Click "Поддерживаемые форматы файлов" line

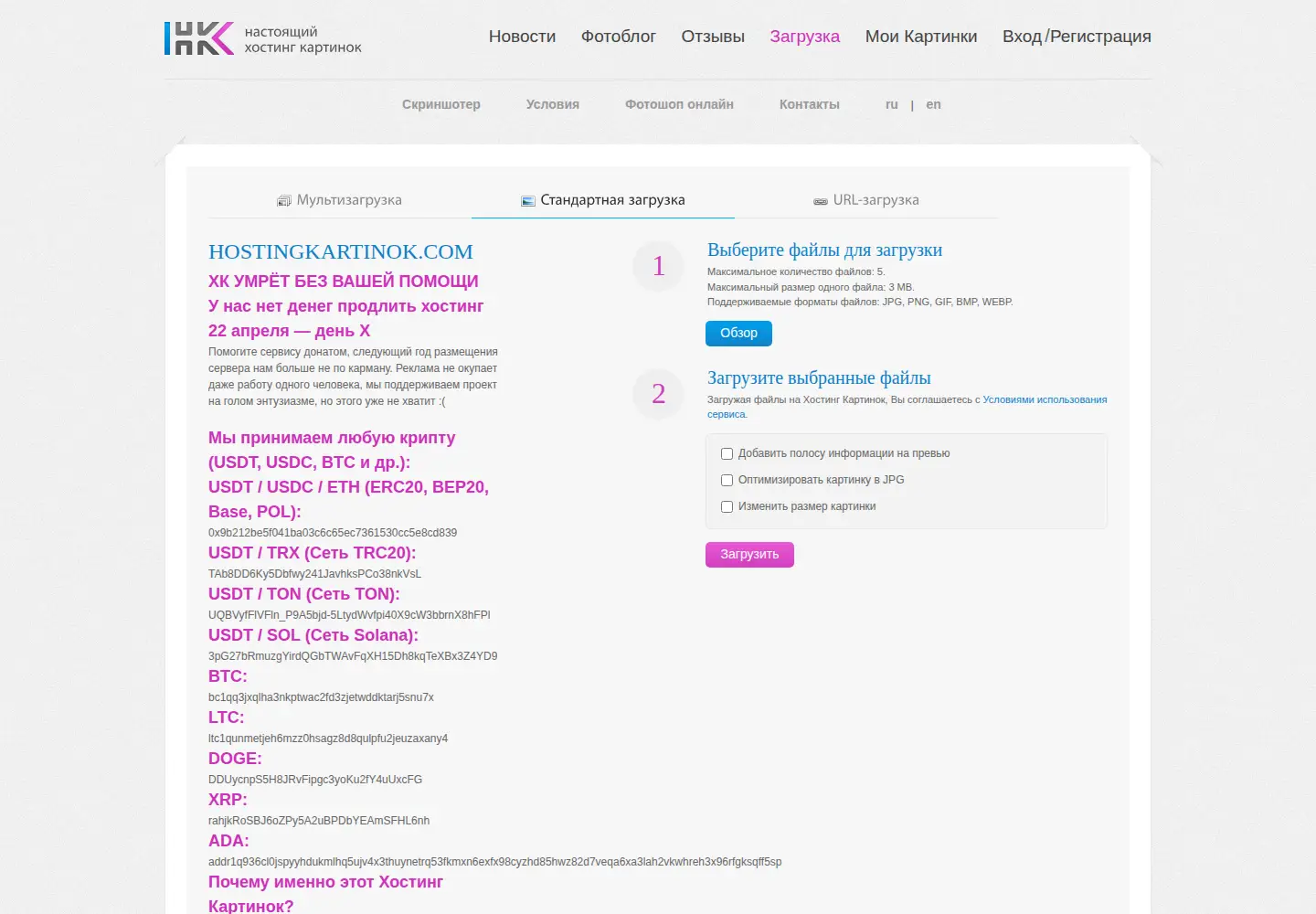coord(860,302)
